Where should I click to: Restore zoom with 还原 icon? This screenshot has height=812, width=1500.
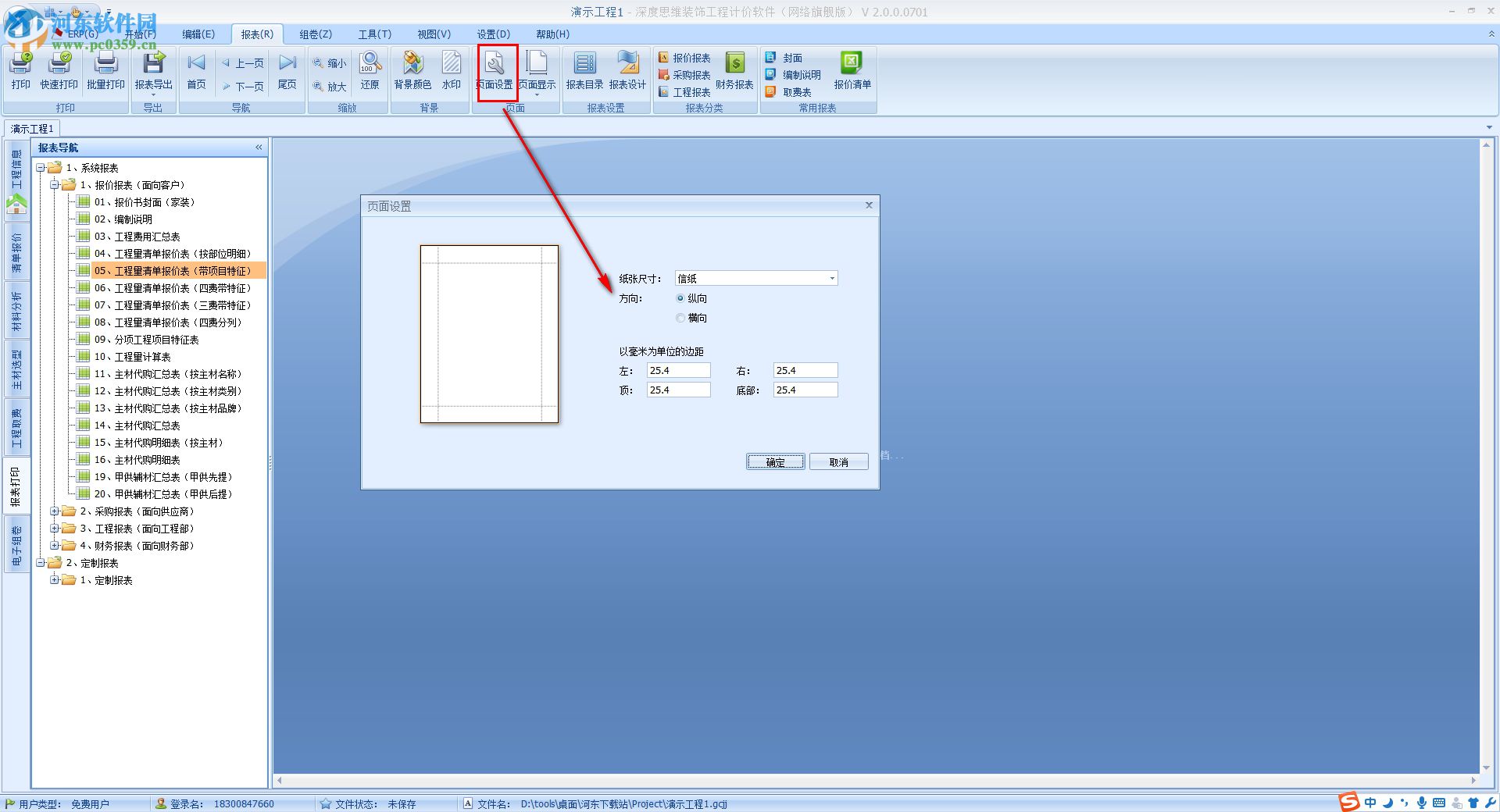[370, 70]
